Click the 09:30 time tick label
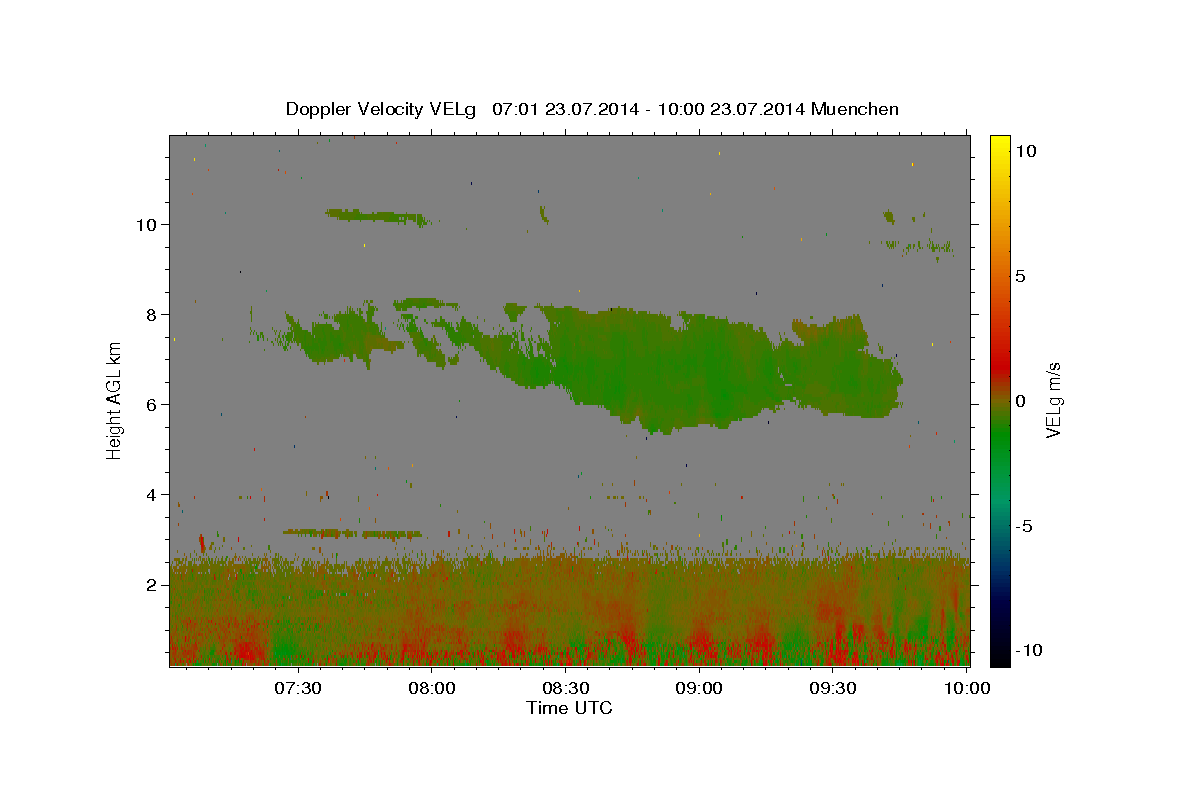1200x800 pixels. click(x=833, y=688)
